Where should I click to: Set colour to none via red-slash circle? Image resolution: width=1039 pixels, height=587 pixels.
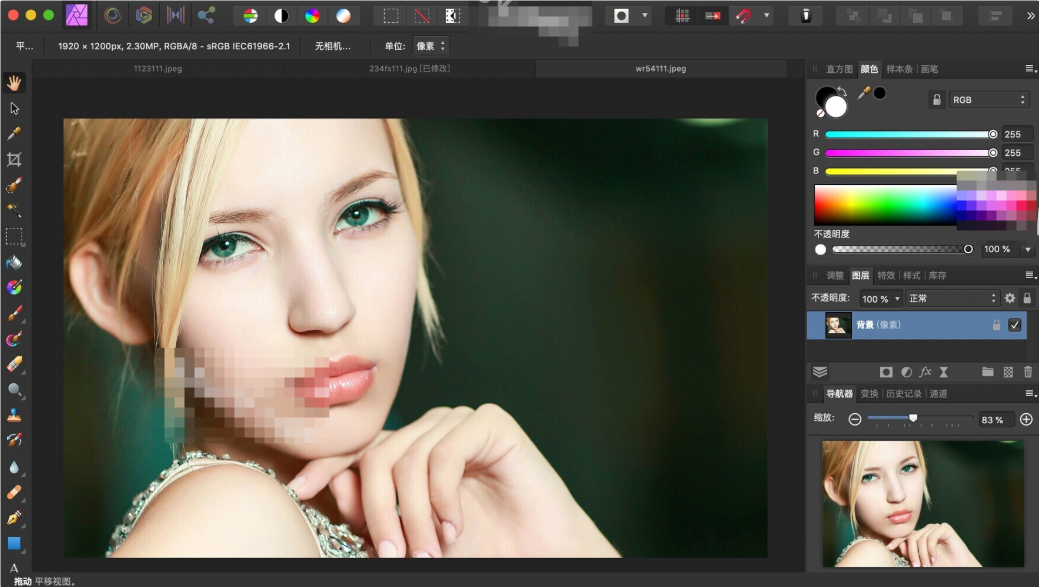[820, 113]
